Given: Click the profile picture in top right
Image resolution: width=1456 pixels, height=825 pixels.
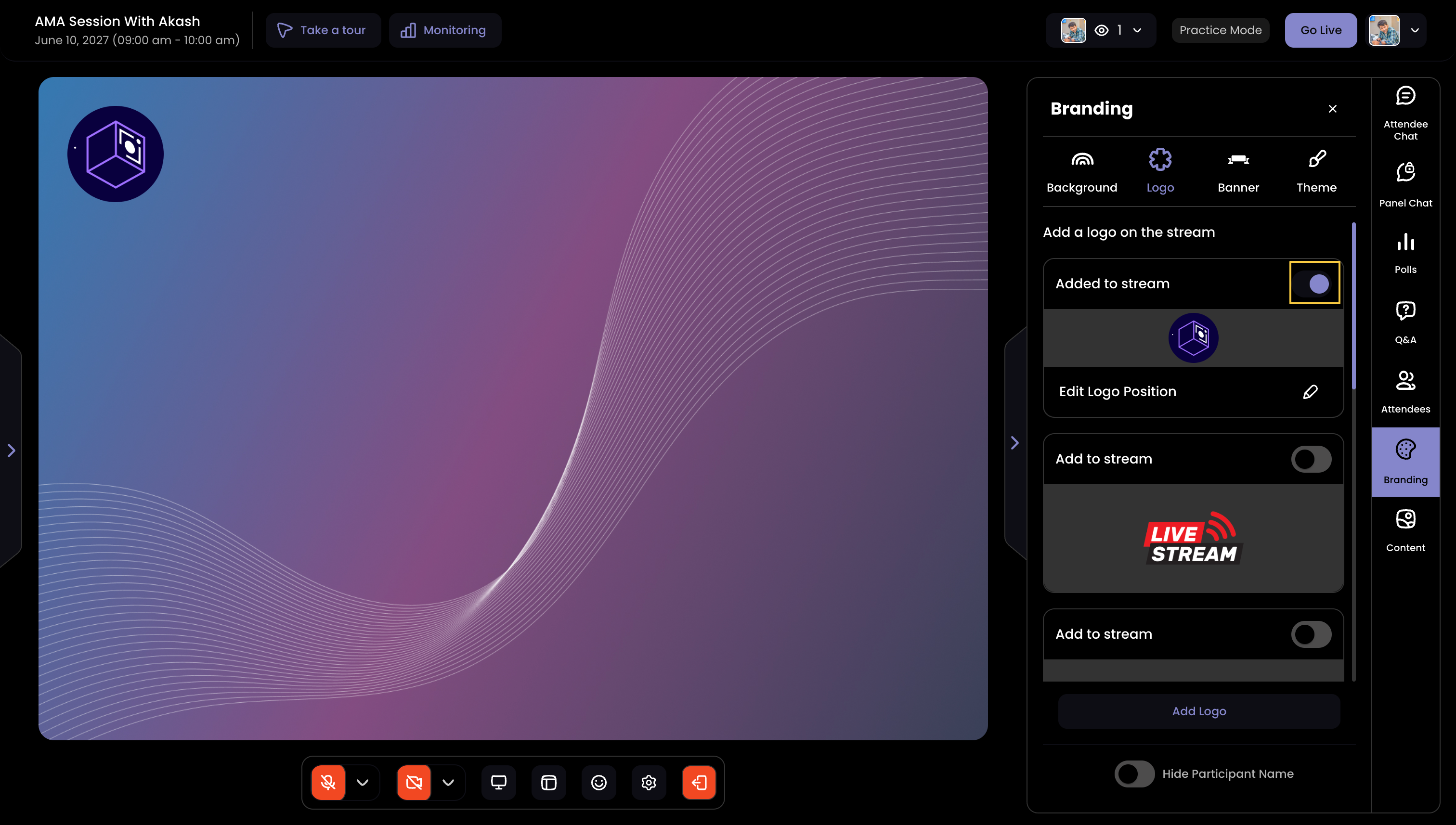Looking at the screenshot, I should 1384,30.
